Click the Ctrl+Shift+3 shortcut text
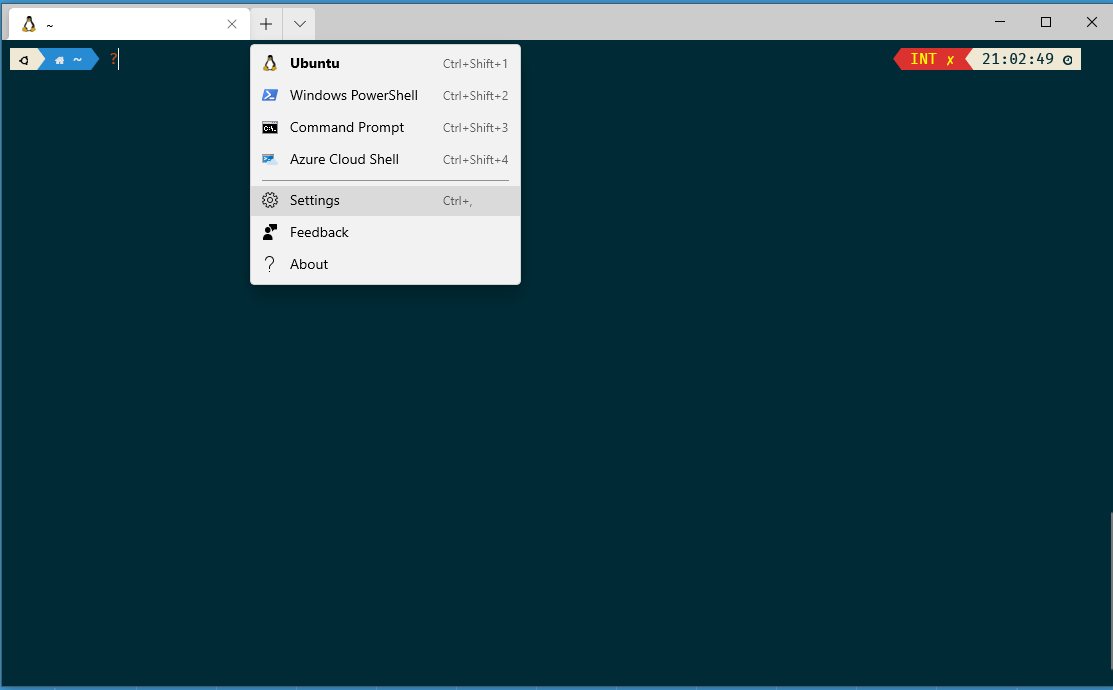1113x690 pixels. (476, 128)
